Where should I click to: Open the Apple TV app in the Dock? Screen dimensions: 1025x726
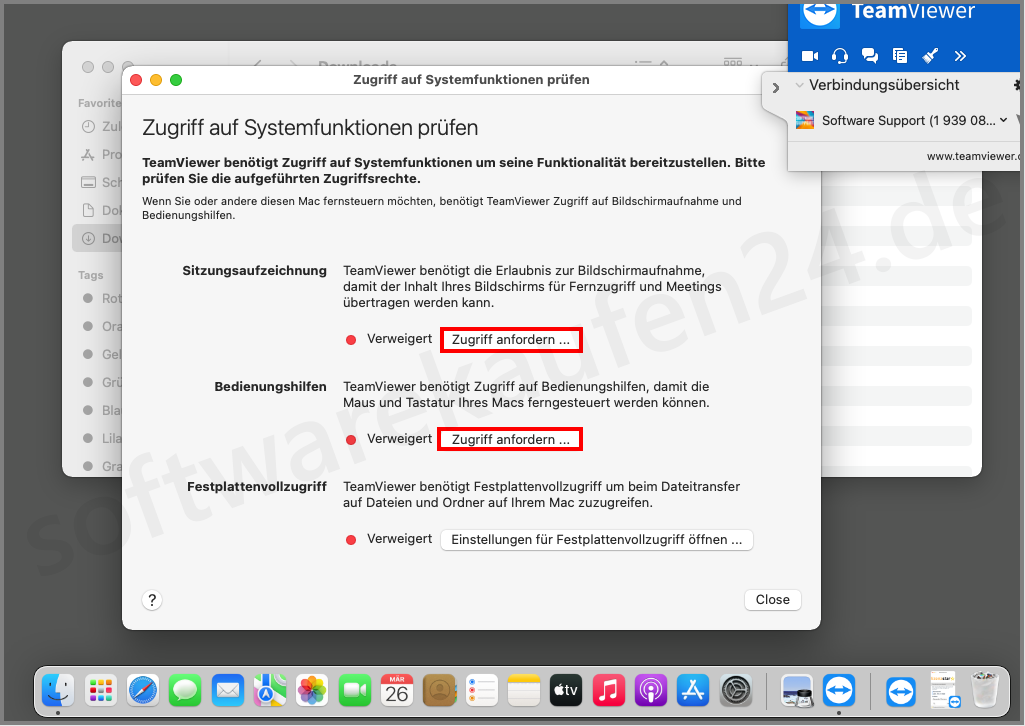(566, 690)
